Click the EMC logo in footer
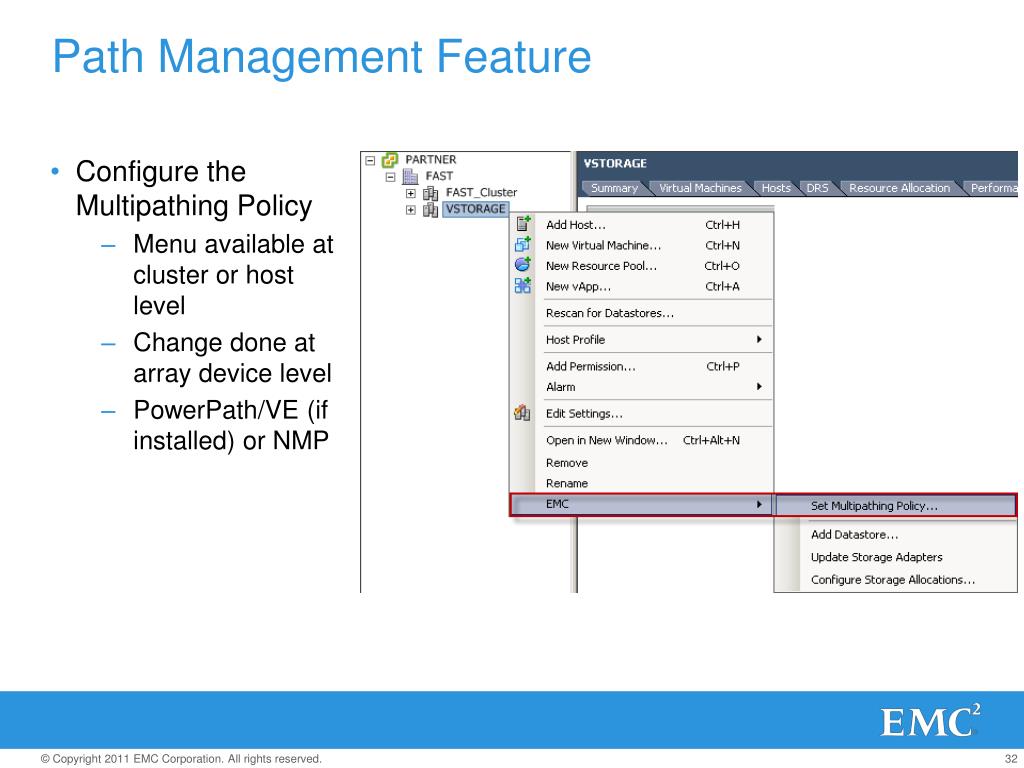Screen dimensions: 1024x768 pos(930,720)
